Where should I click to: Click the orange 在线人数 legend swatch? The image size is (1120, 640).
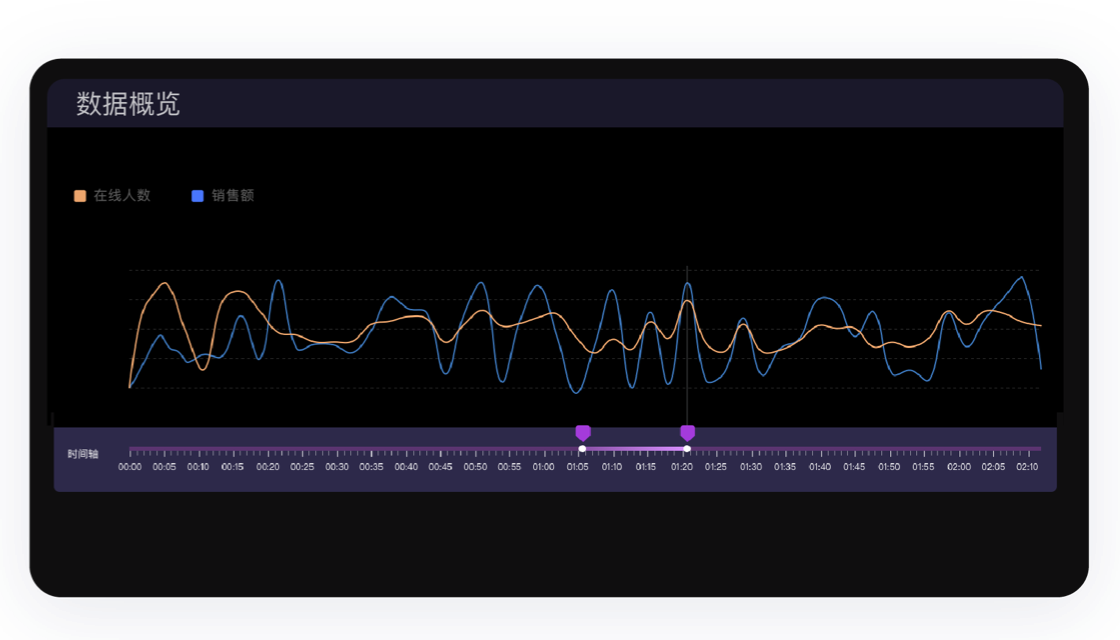click(80, 196)
